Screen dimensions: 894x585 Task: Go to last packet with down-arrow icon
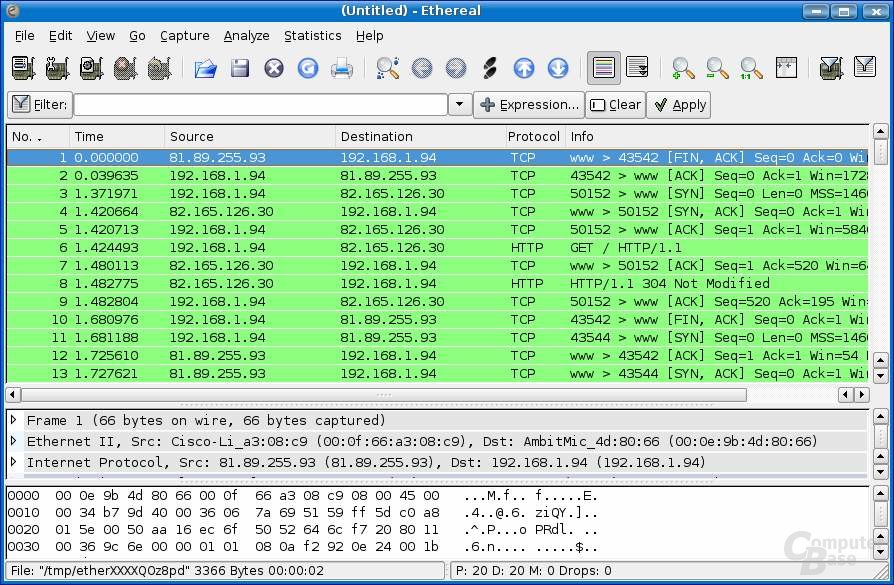click(558, 68)
